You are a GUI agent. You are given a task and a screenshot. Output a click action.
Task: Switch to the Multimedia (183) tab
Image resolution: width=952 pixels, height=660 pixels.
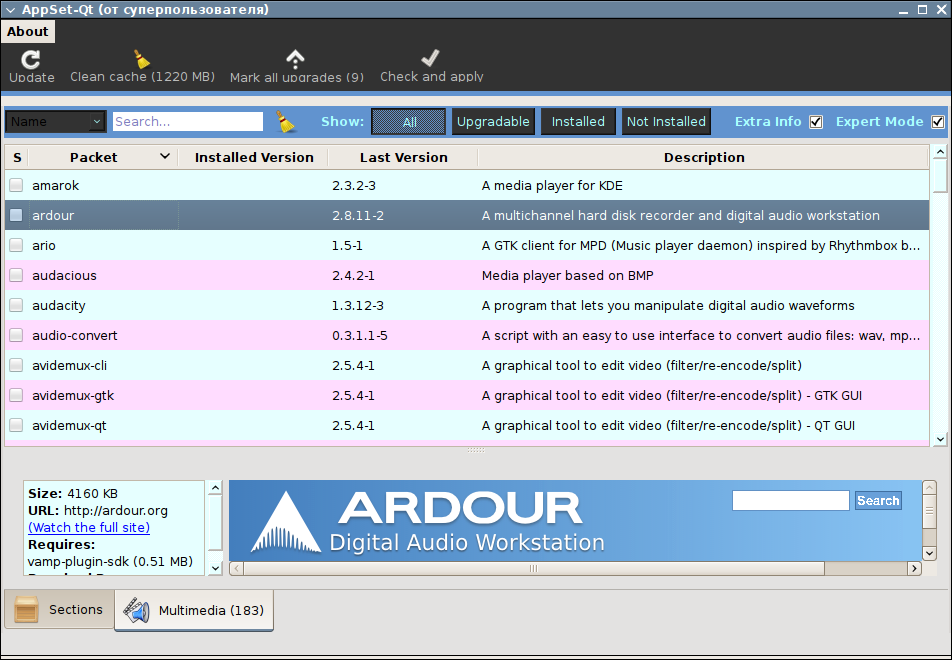pos(194,610)
